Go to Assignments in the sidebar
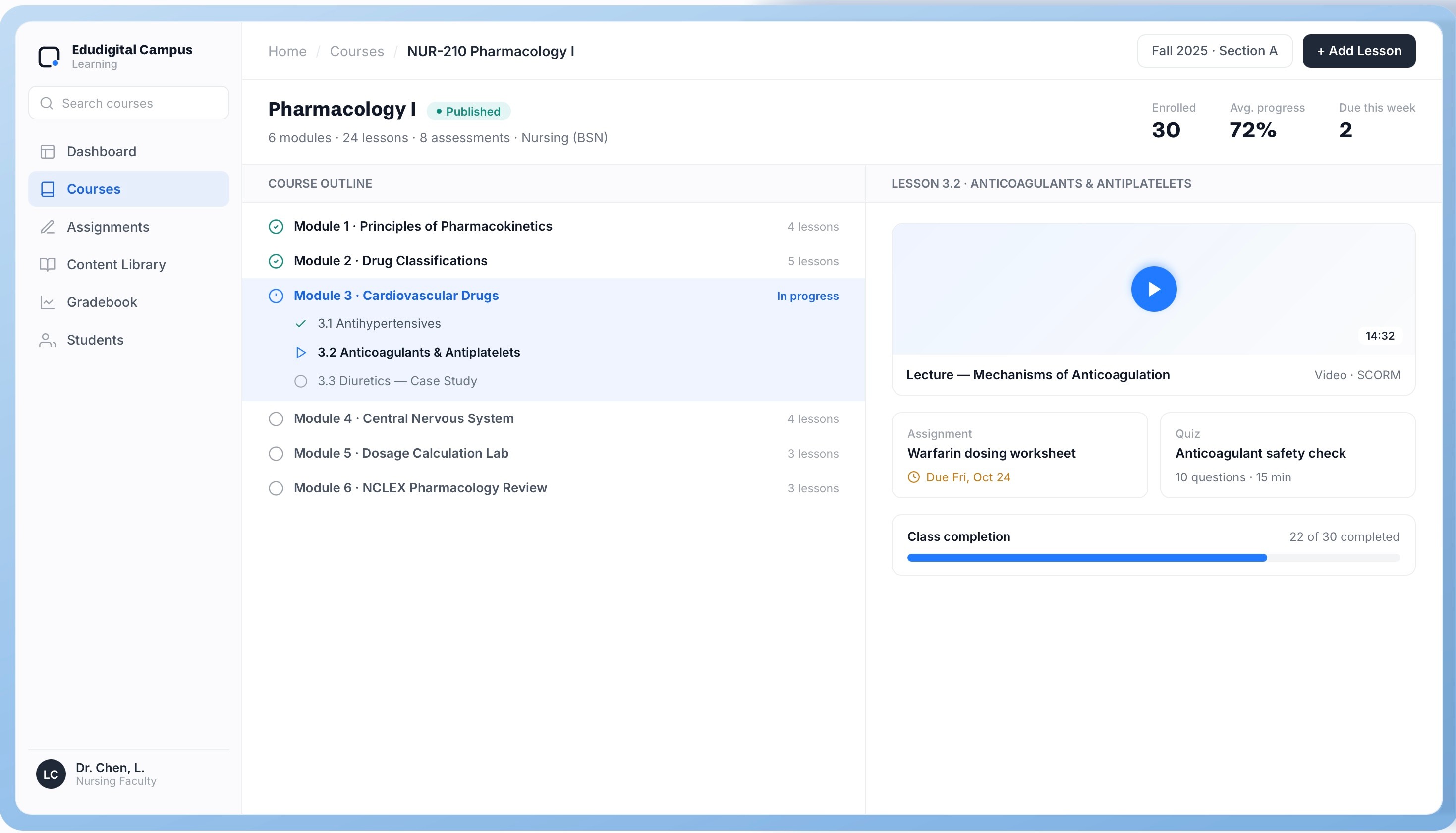 tap(129, 227)
